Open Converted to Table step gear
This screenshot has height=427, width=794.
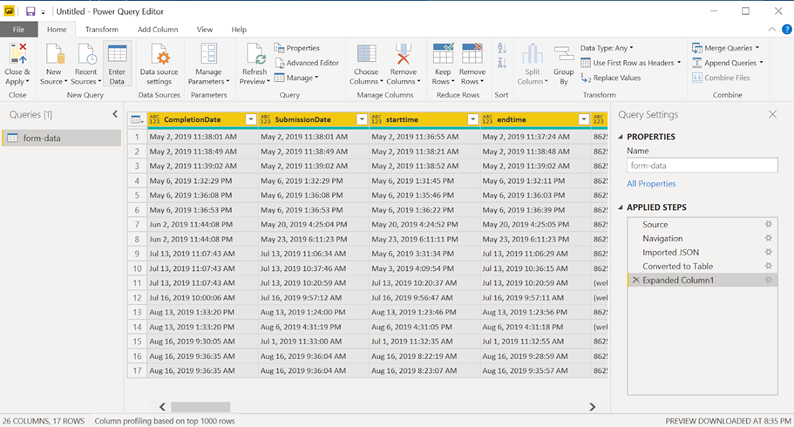coord(768,266)
